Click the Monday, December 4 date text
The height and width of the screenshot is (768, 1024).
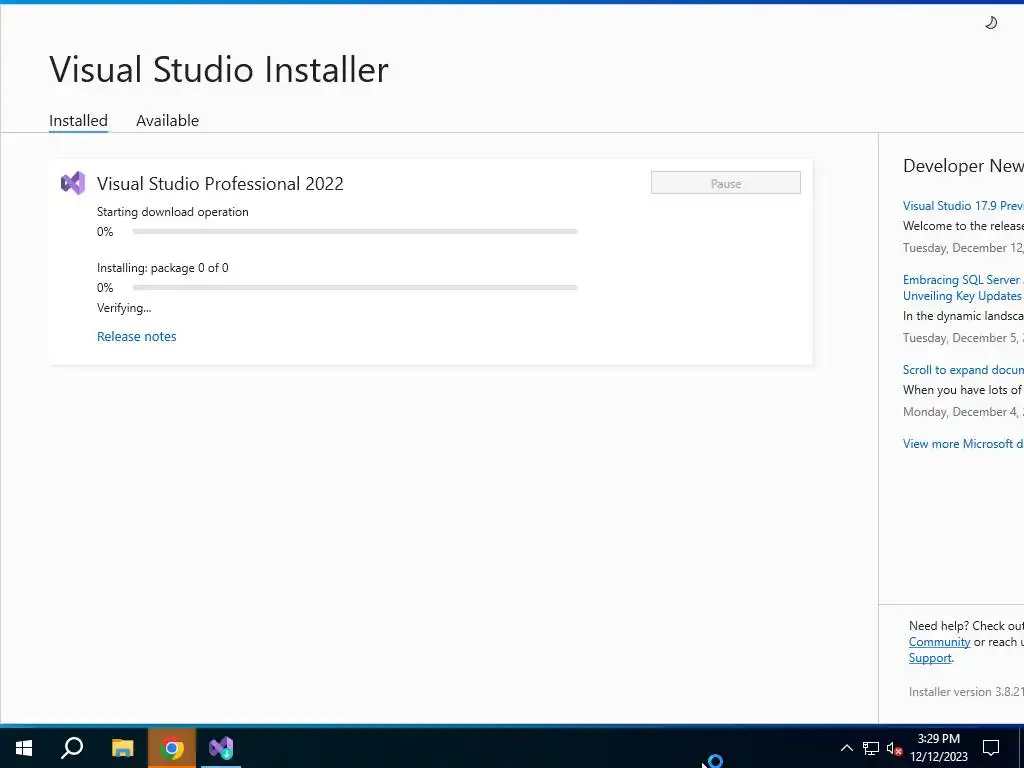(963, 411)
